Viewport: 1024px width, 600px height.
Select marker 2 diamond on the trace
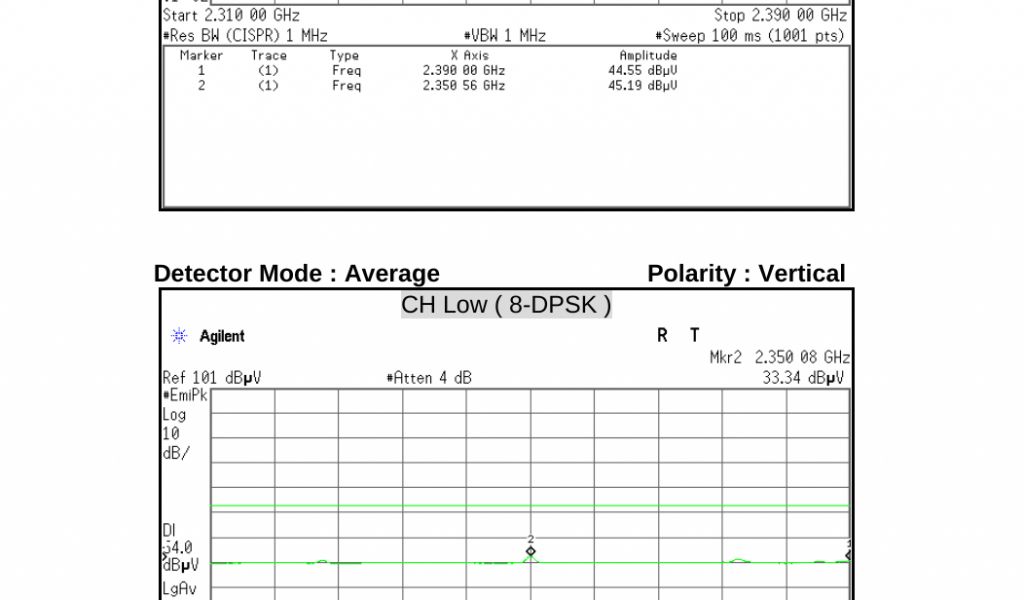click(531, 551)
